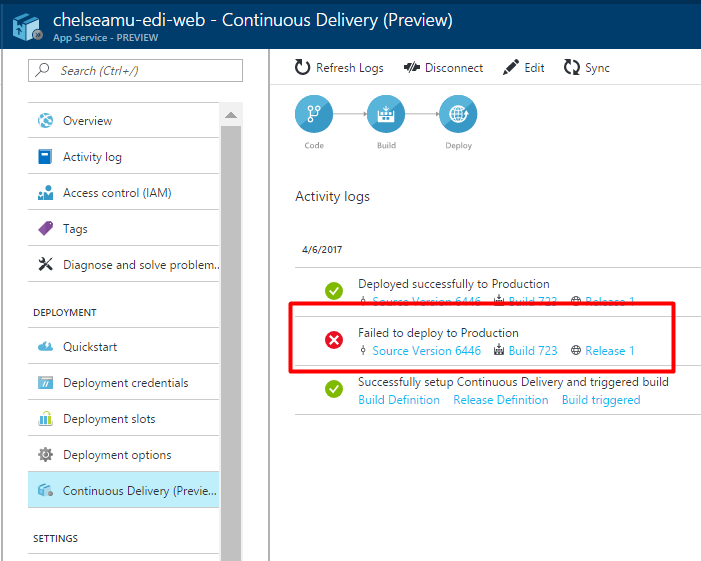Click the Deployment slots chart icon
The image size is (701, 561).
click(45, 418)
